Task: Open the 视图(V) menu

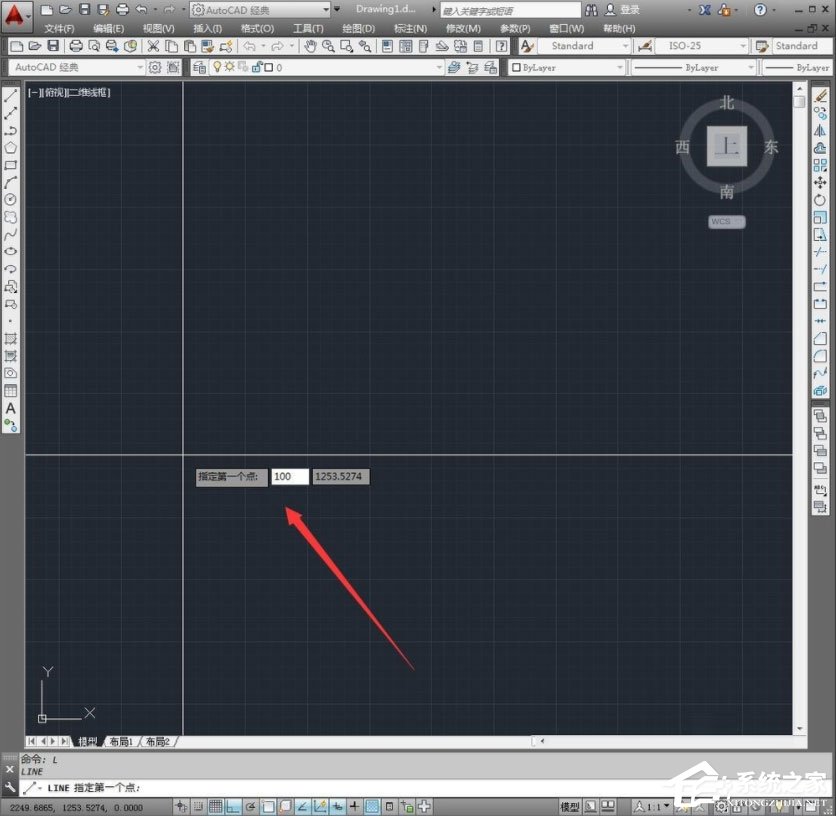Action: [158, 29]
